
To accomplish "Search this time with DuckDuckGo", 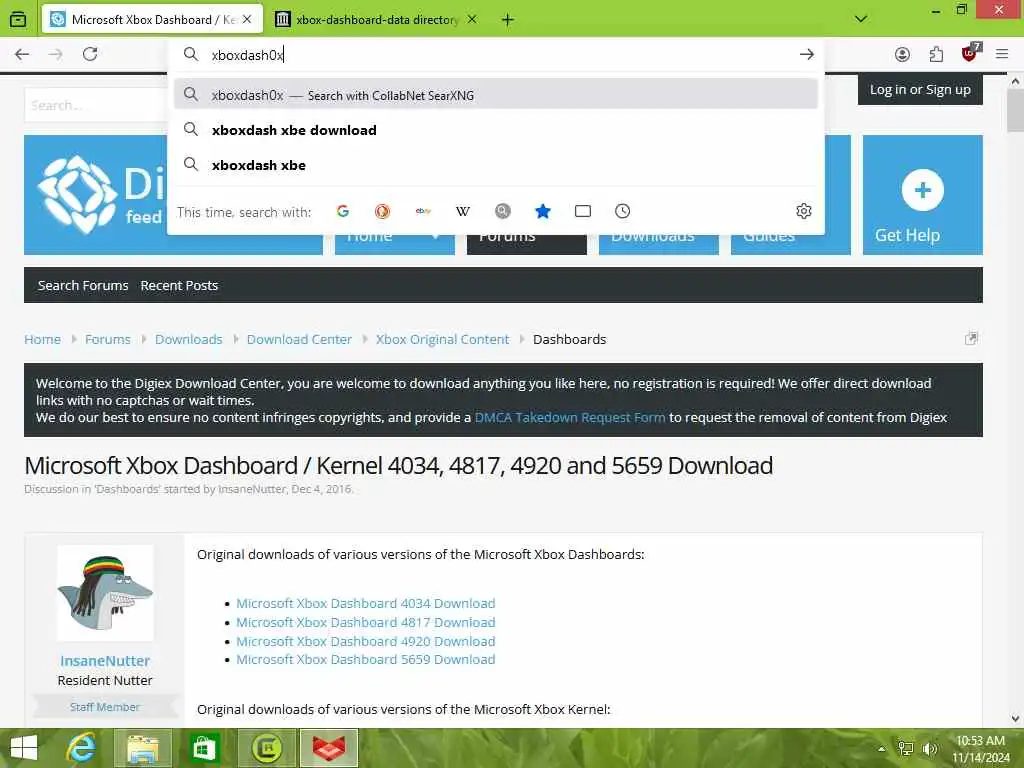I will click(x=382, y=211).
